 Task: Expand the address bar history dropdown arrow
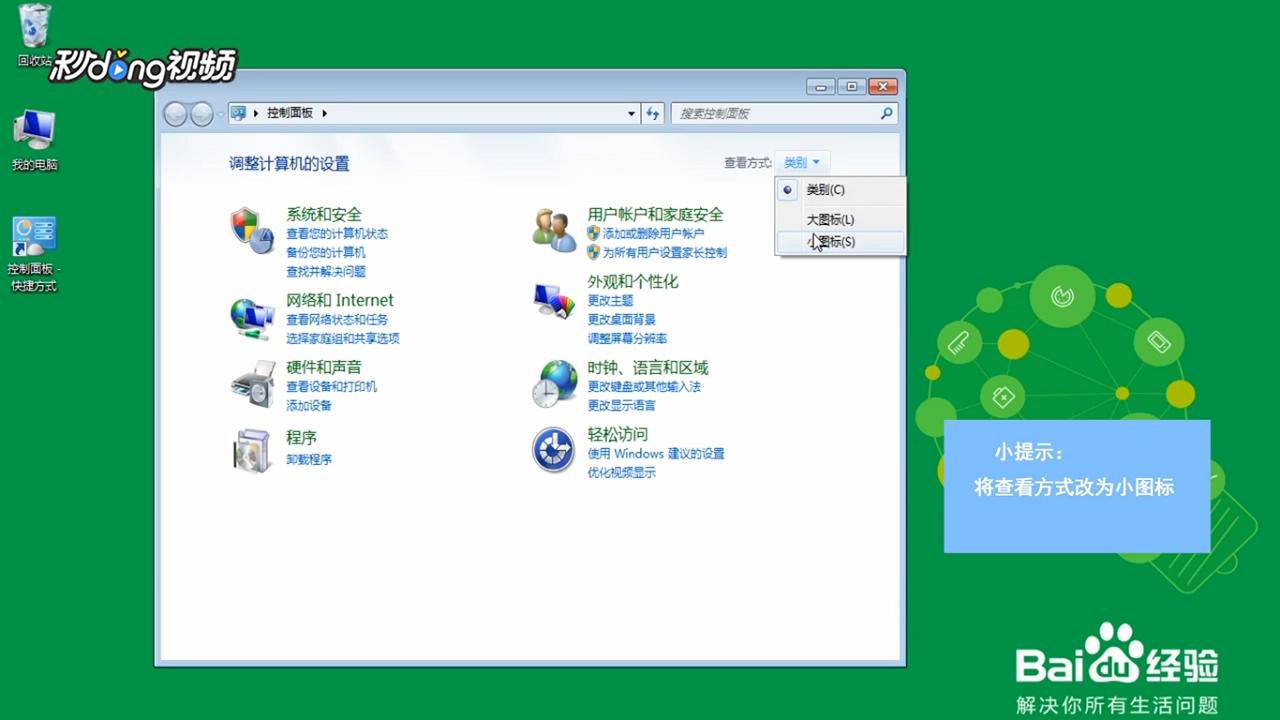pyautogui.click(x=631, y=114)
